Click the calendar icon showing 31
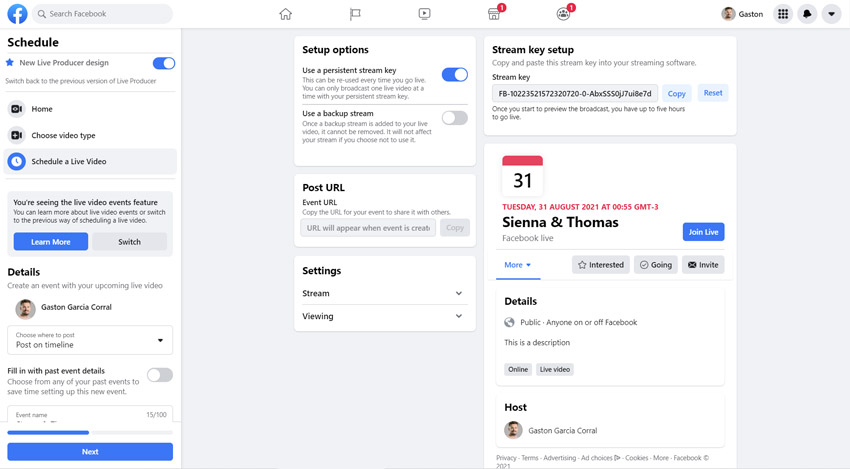Screen dimensions: 850x469 click(x=522, y=176)
